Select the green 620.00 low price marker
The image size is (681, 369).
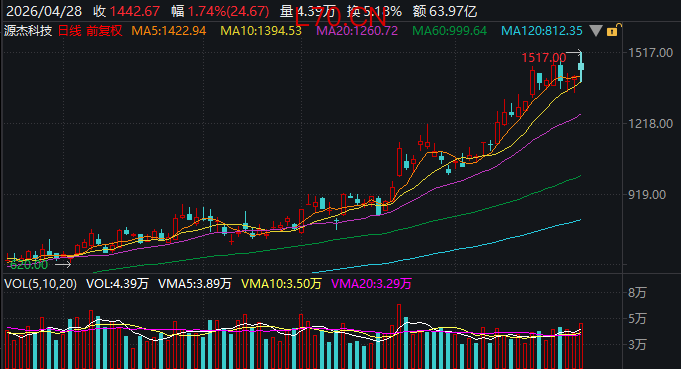(x=29, y=264)
